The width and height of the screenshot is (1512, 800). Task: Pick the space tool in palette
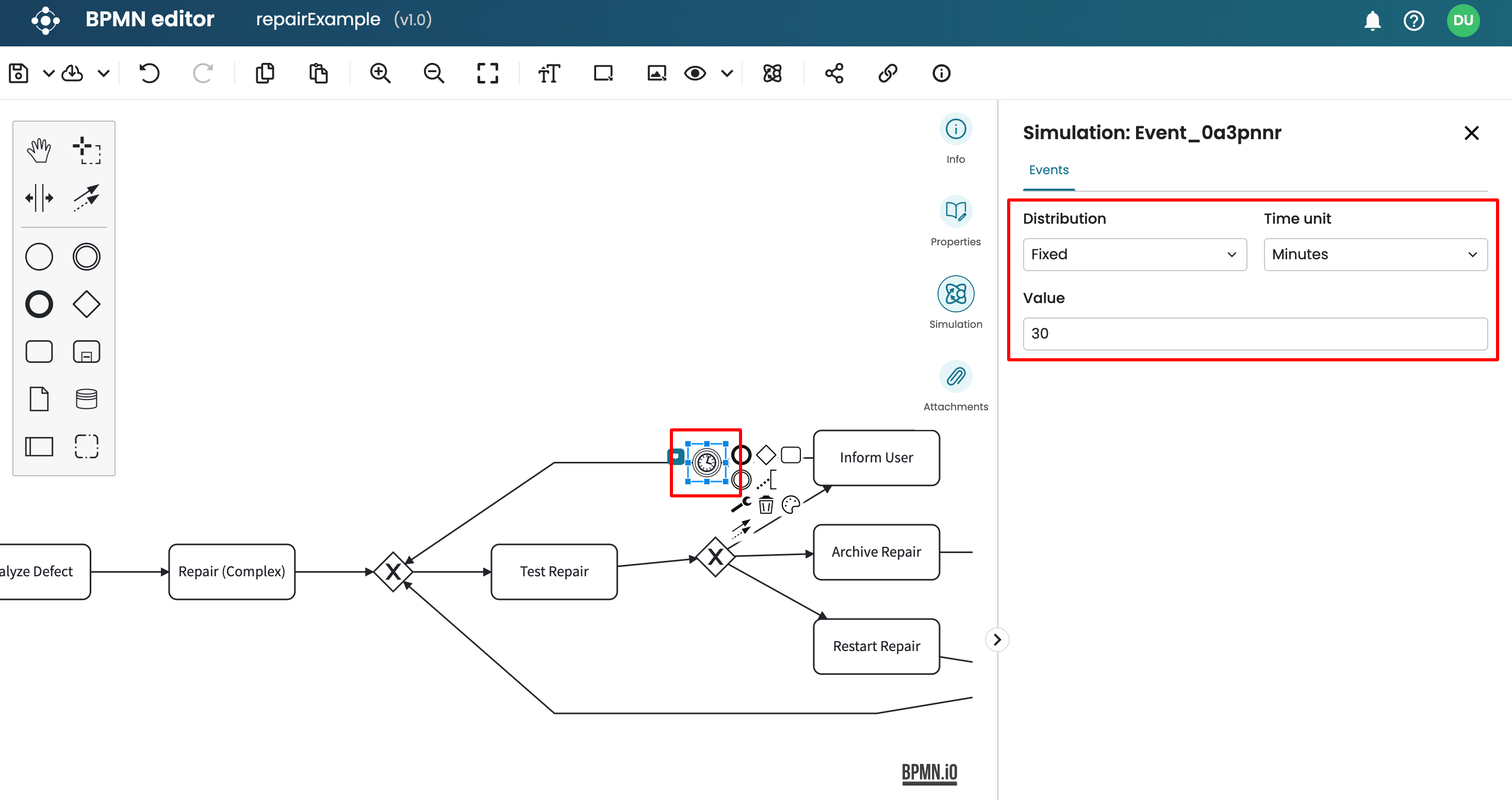(39, 197)
